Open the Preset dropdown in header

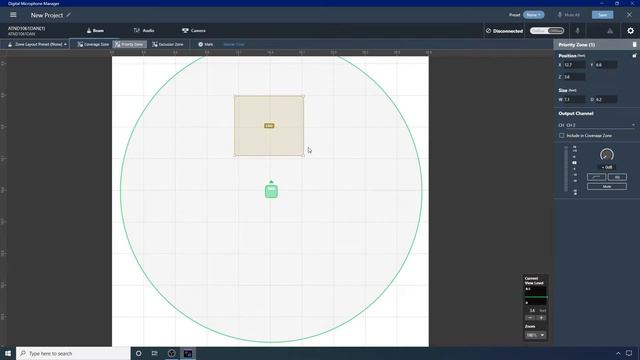(x=533, y=15)
